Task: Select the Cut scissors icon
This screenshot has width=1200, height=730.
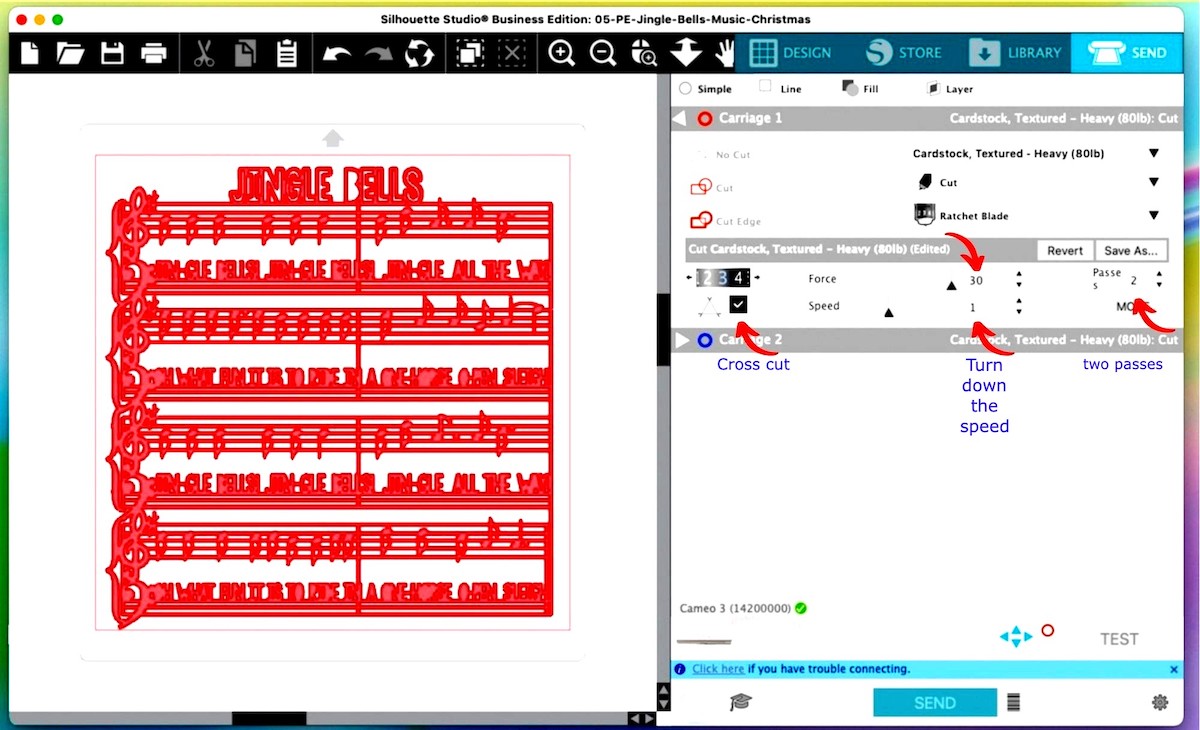Action: 204,53
